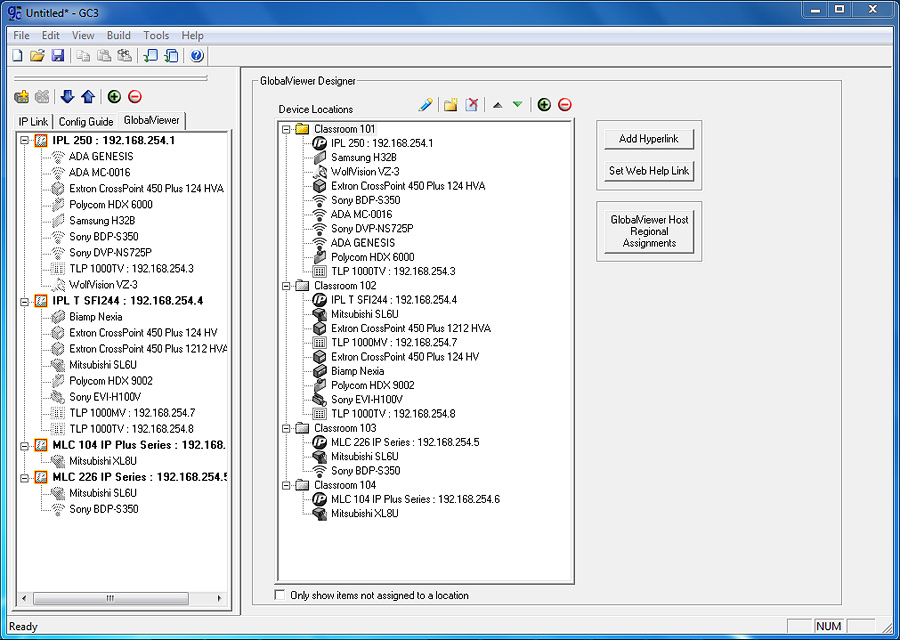
Task: Click the second Build toolbar icon
Action: click(171, 56)
